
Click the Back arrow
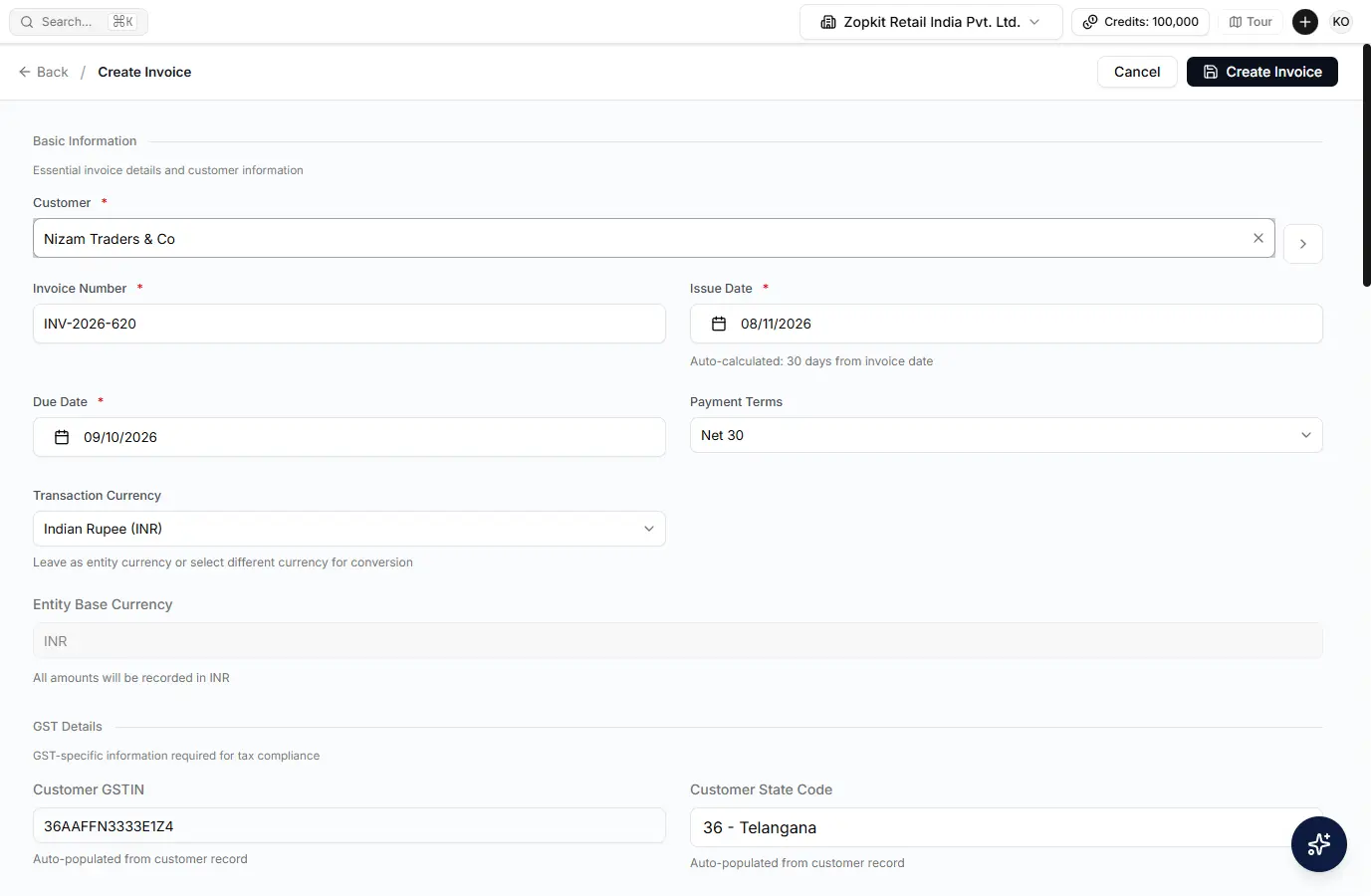click(25, 72)
